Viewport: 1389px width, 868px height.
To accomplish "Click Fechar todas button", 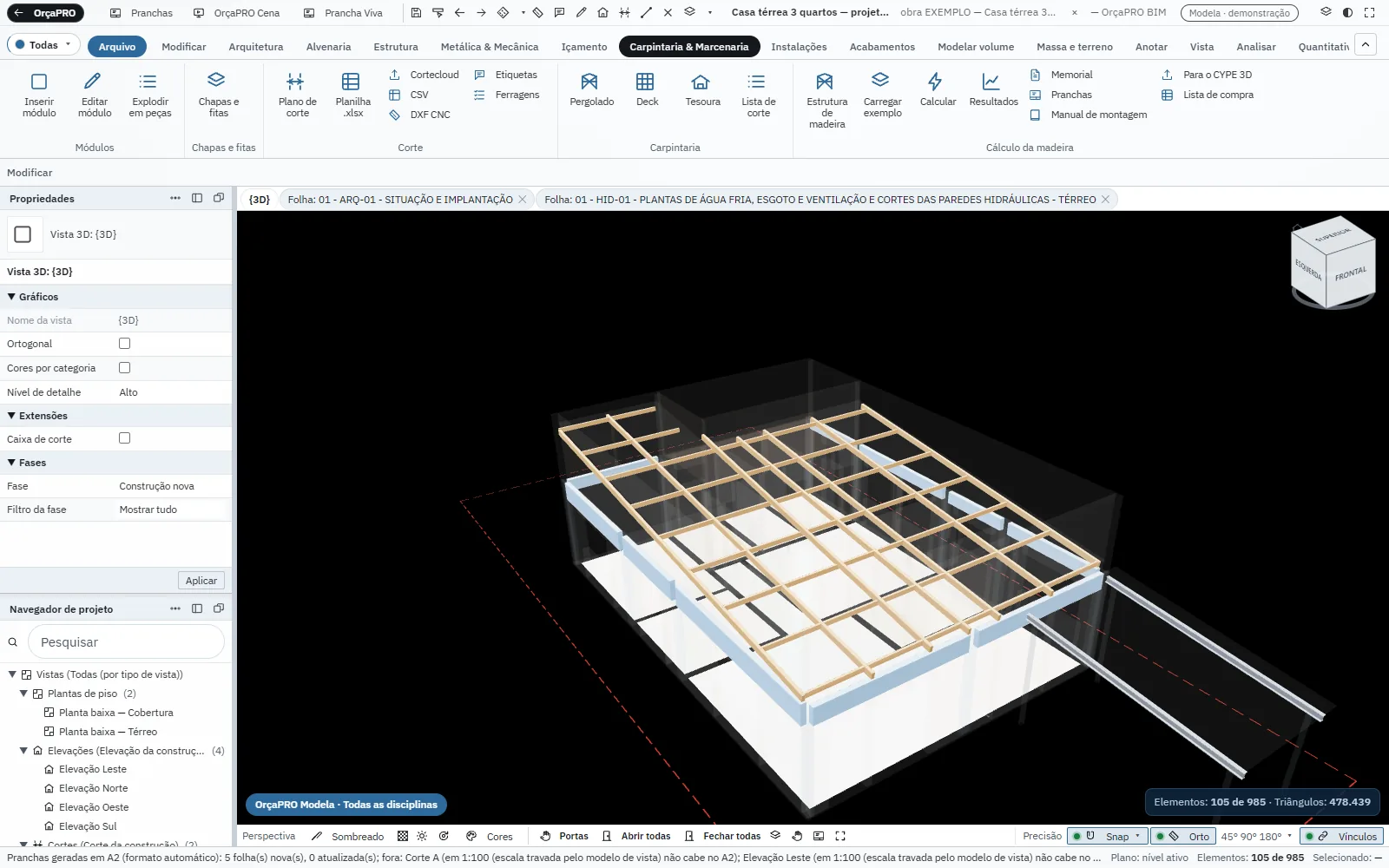I will point(722,836).
